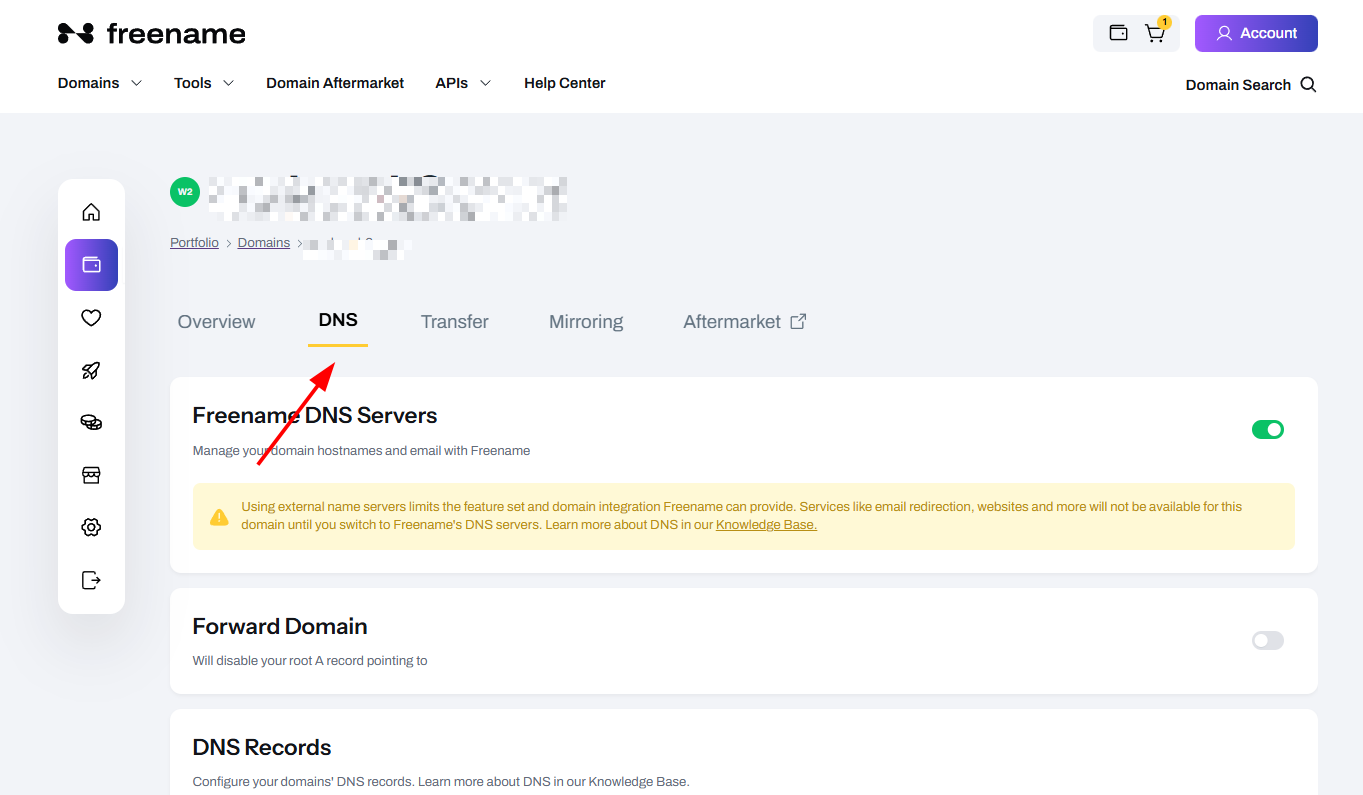Switch to the Overview tab

pos(216,322)
